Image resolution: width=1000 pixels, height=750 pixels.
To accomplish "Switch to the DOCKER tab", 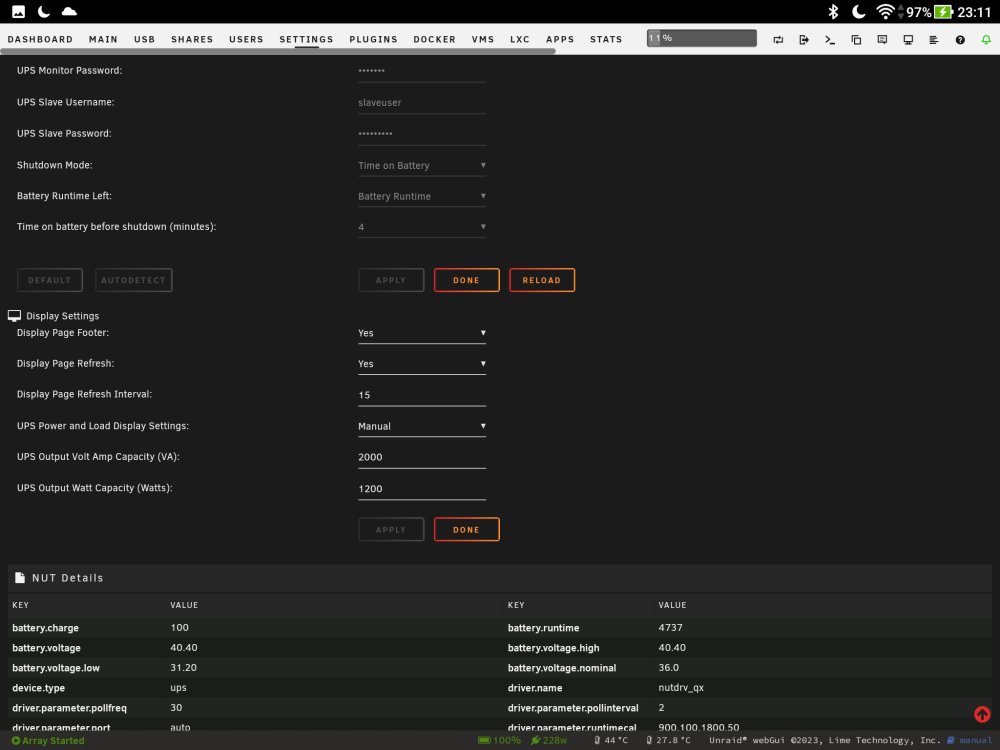I will (x=434, y=40).
